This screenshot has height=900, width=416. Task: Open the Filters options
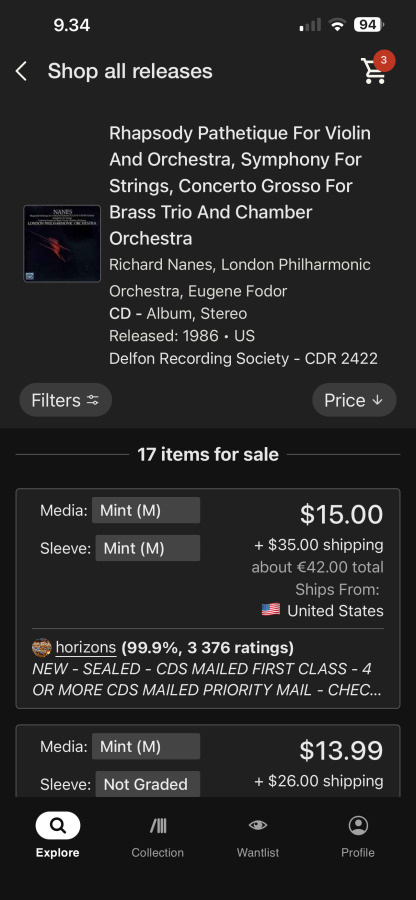tap(65, 400)
